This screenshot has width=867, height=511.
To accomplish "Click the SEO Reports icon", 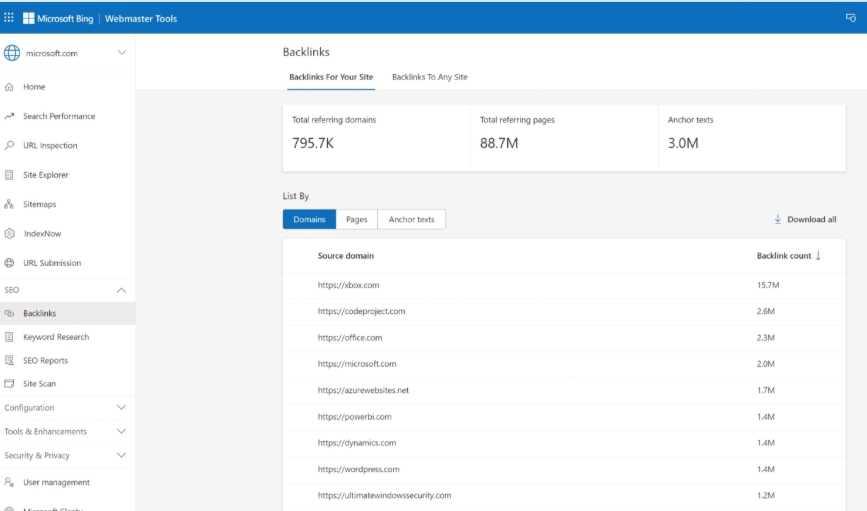I will (x=9, y=360).
